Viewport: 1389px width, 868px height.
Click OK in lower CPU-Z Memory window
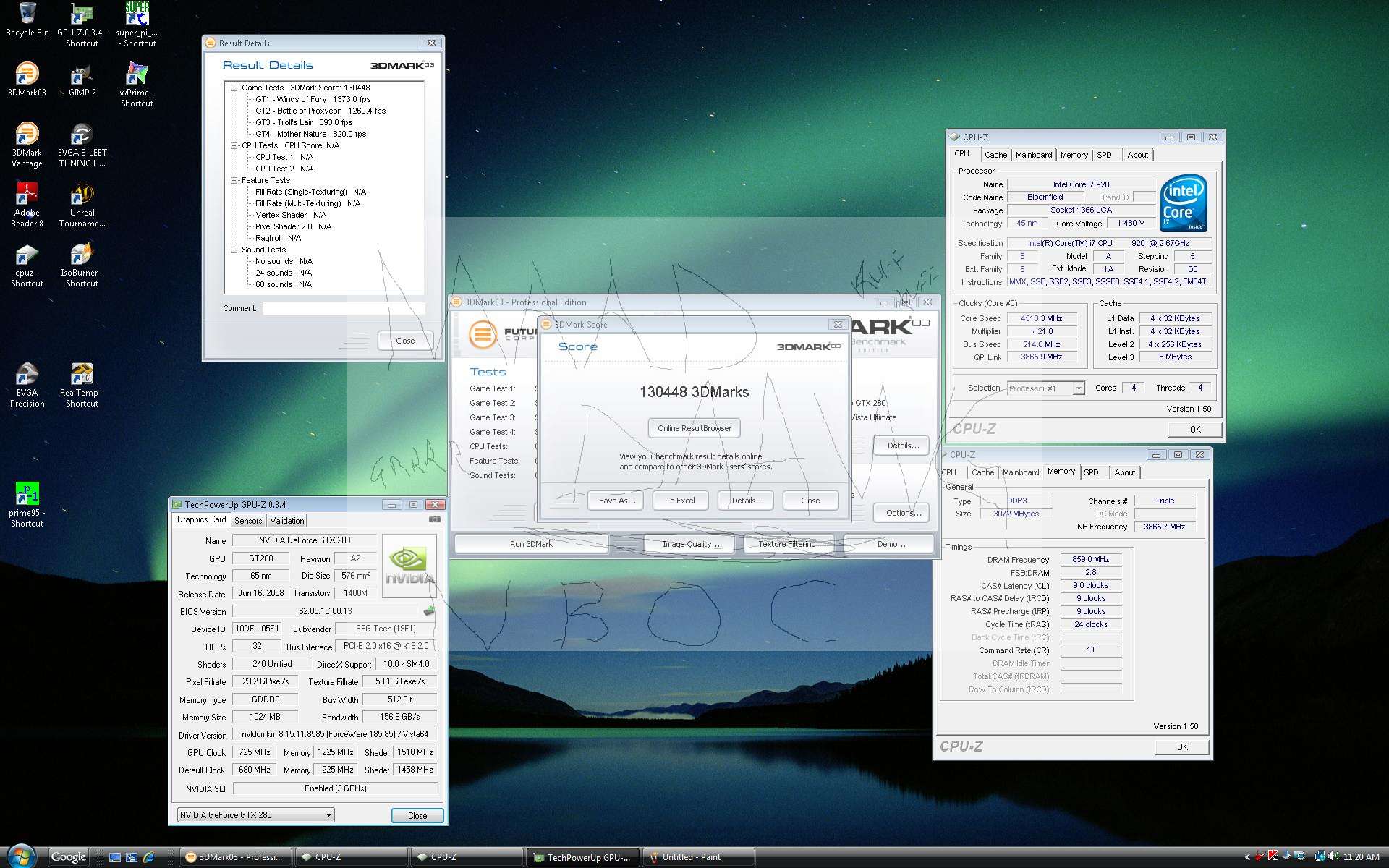(x=1182, y=746)
